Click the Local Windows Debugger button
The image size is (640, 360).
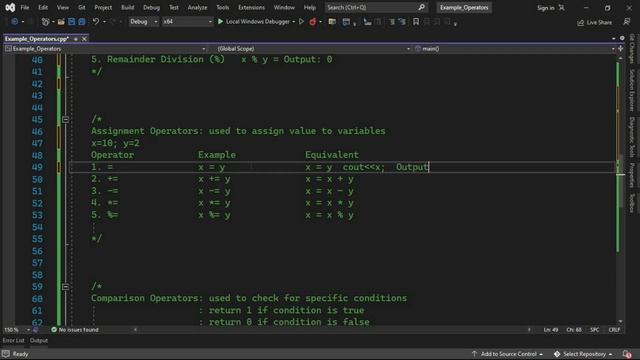point(258,22)
